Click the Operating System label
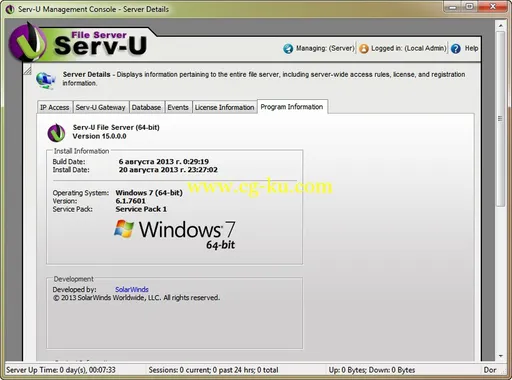The height and width of the screenshot is (380, 512). pos(81,193)
